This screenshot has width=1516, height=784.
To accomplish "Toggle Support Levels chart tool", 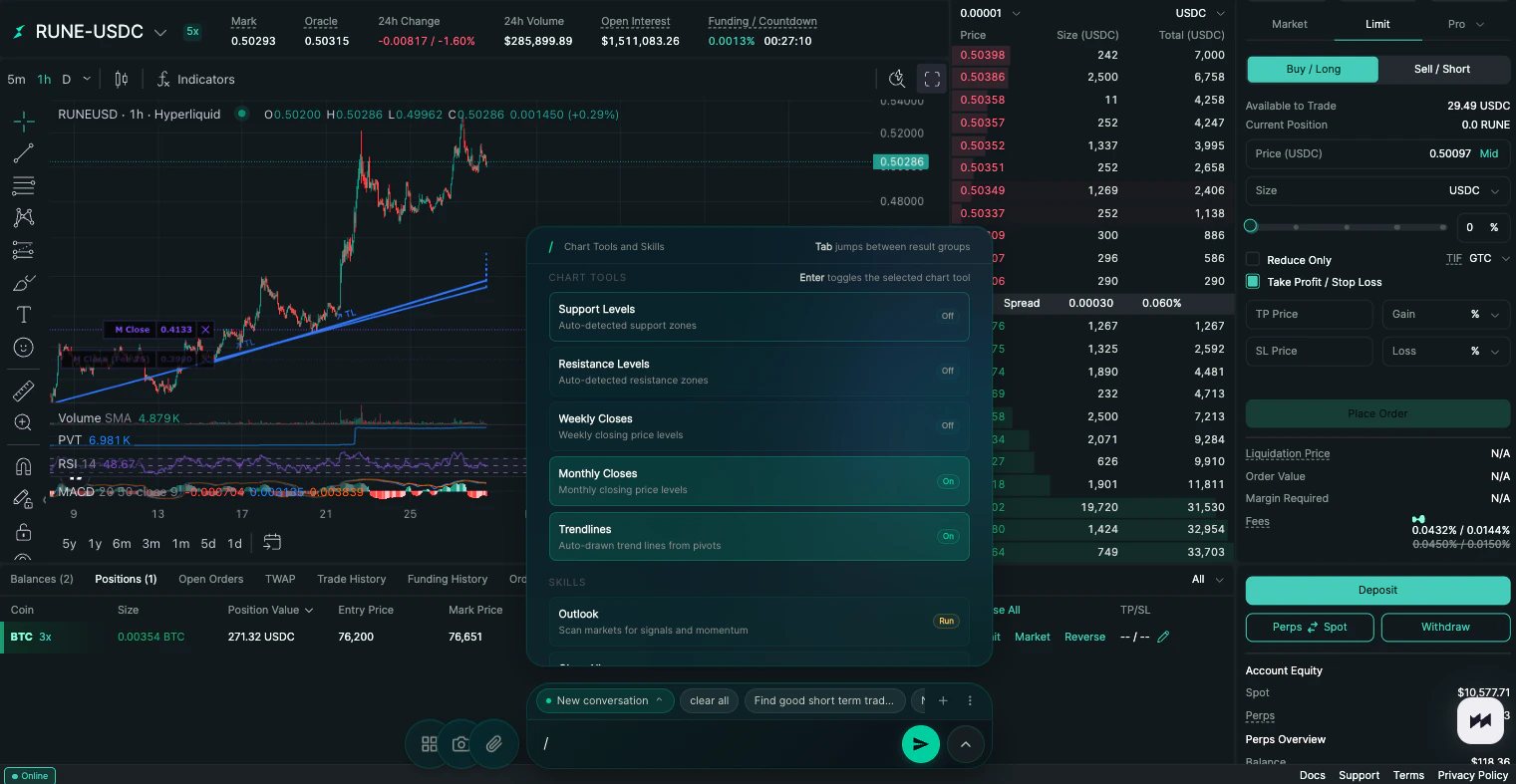I will pyautogui.click(x=758, y=317).
